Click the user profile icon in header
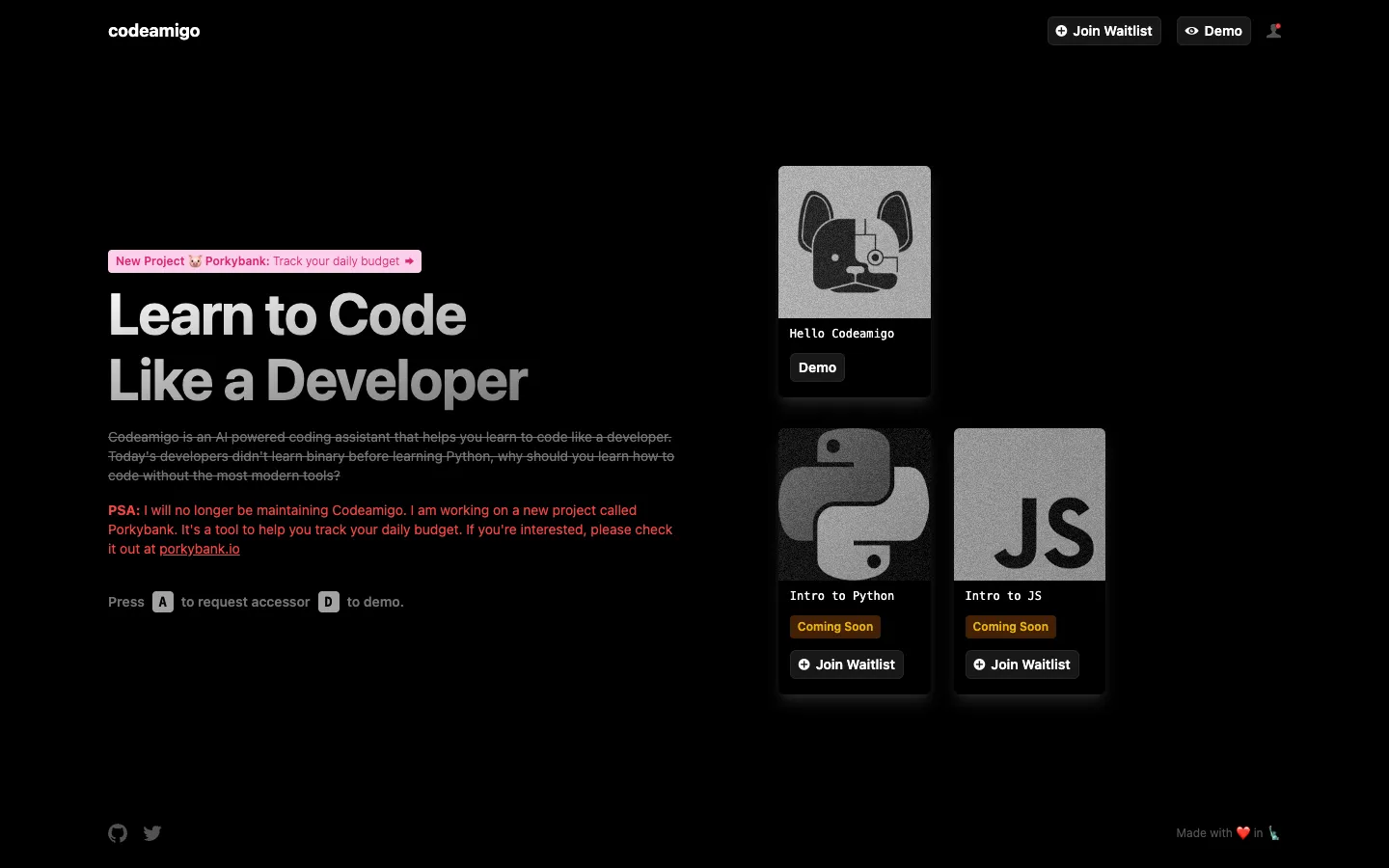The height and width of the screenshot is (868, 1389). [x=1274, y=31]
